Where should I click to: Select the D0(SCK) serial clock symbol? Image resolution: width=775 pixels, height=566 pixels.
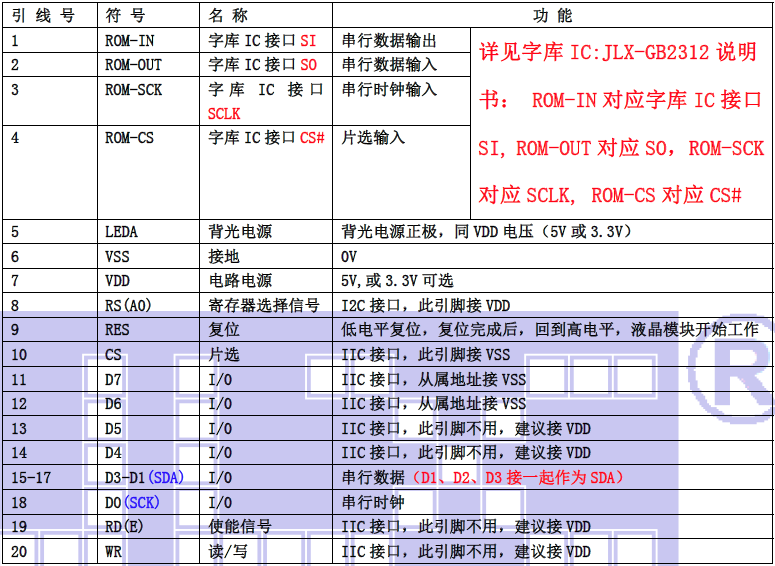pyautogui.click(x=131, y=502)
